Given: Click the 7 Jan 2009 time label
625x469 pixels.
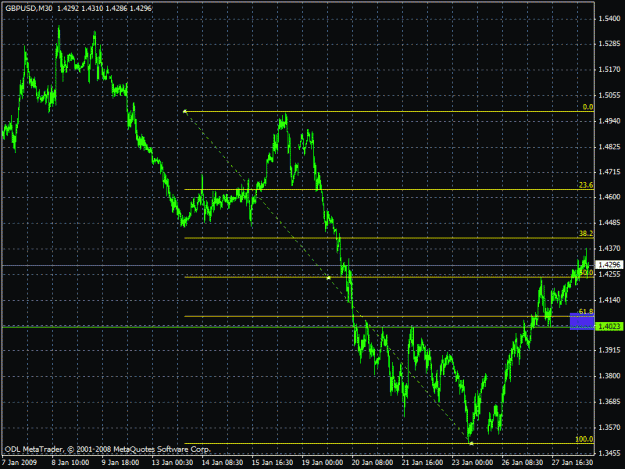Looking at the screenshot, I should pyautogui.click(x=19, y=462).
